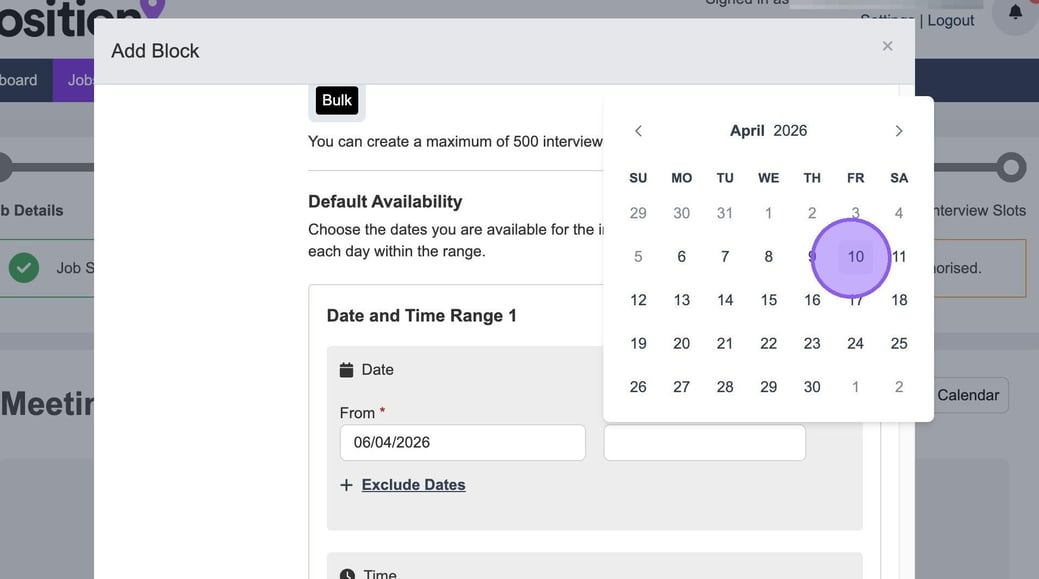Image resolution: width=1039 pixels, height=579 pixels.
Task: Click the From date input field
Action: click(462, 443)
